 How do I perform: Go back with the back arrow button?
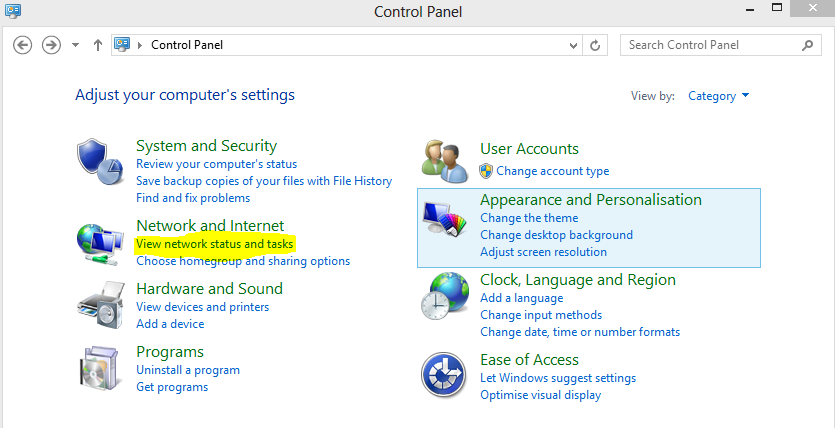coord(22,45)
